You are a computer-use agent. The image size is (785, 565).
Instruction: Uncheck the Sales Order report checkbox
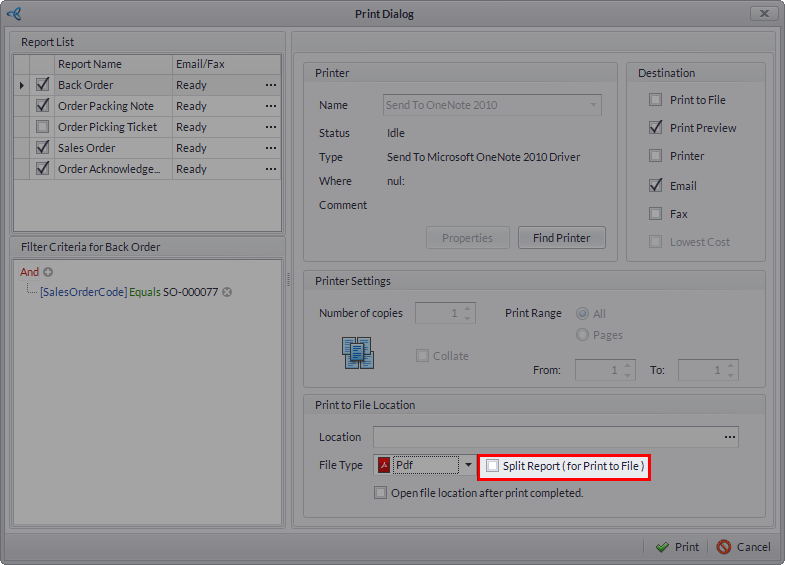(43, 147)
